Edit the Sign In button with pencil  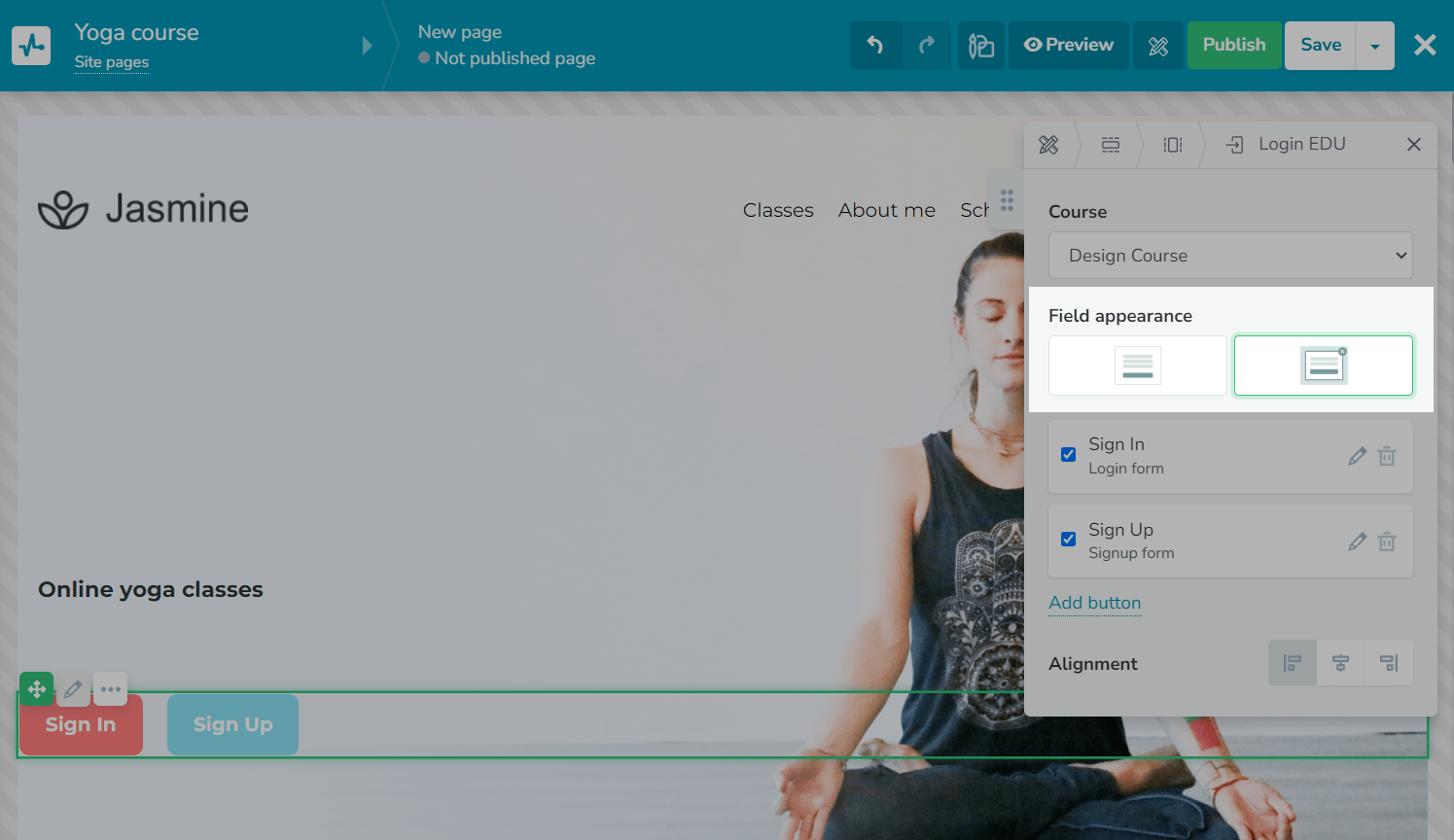pyautogui.click(x=1357, y=456)
